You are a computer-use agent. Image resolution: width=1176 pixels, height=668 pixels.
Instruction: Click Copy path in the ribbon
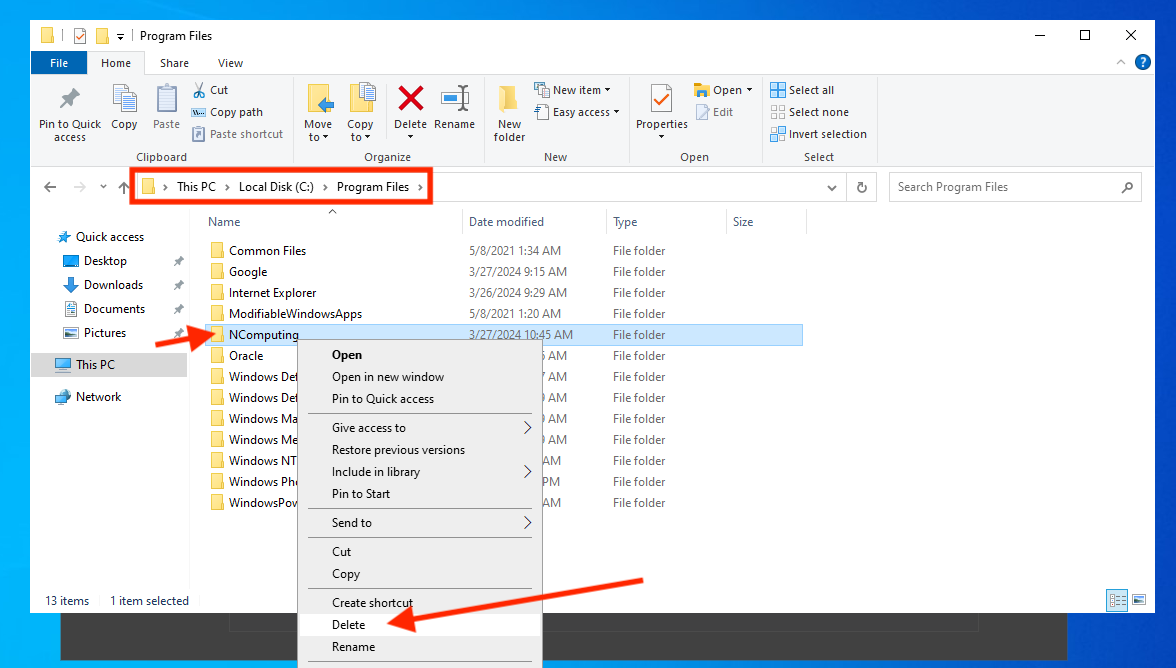pyautogui.click(x=227, y=112)
